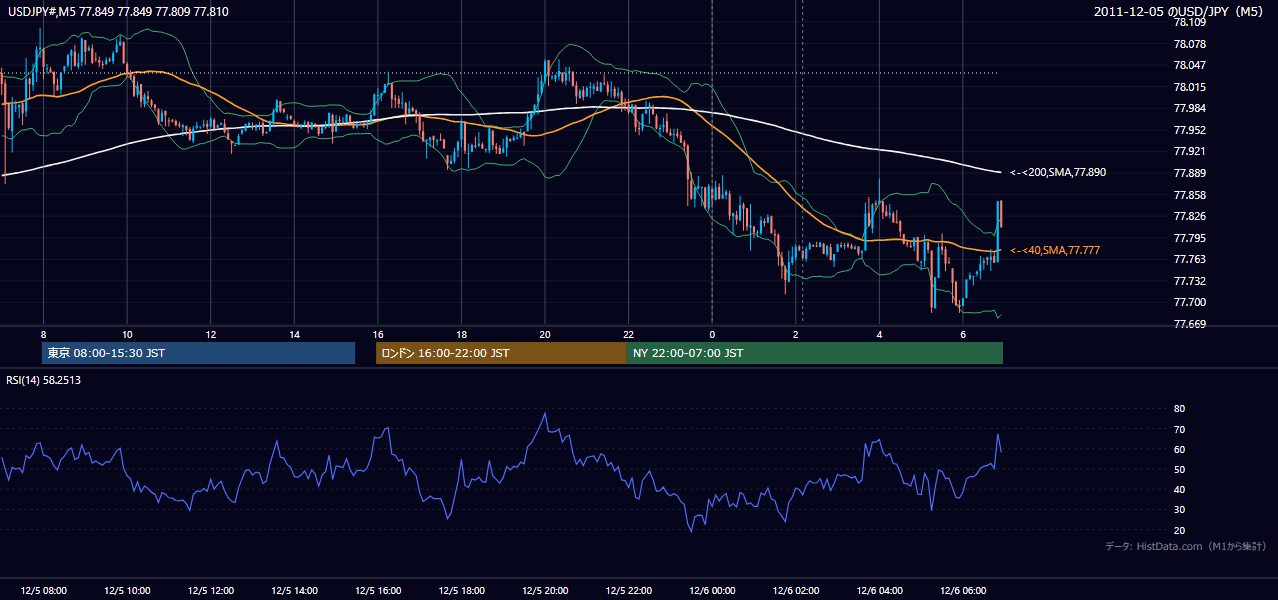Click price level 77.858 on axis
Screen dimensions: 1278x600
point(1190,195)
